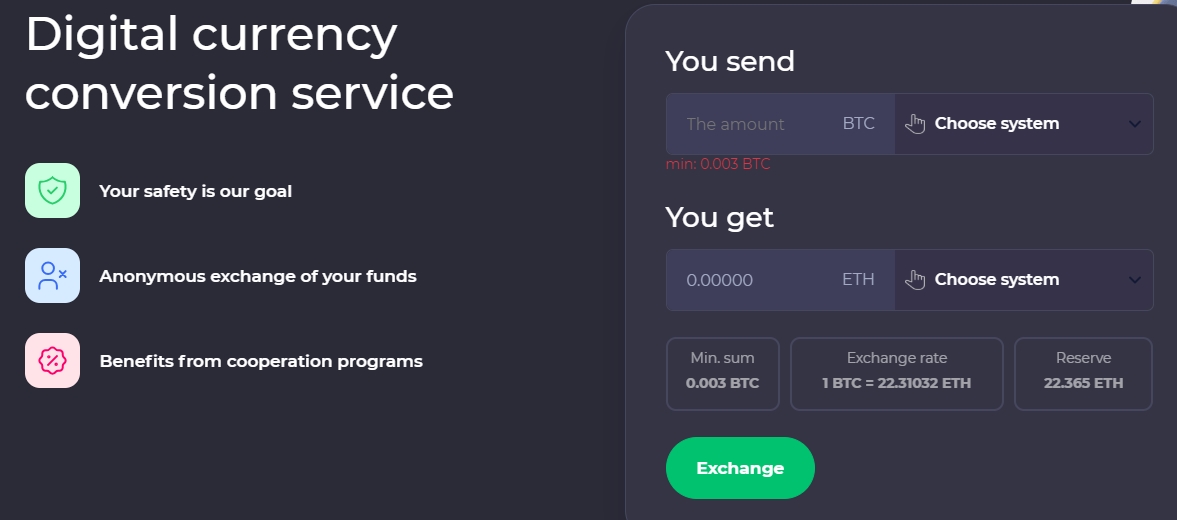
Task: Click the hand pointer icon in You send
Action: [x=915, y=124]
